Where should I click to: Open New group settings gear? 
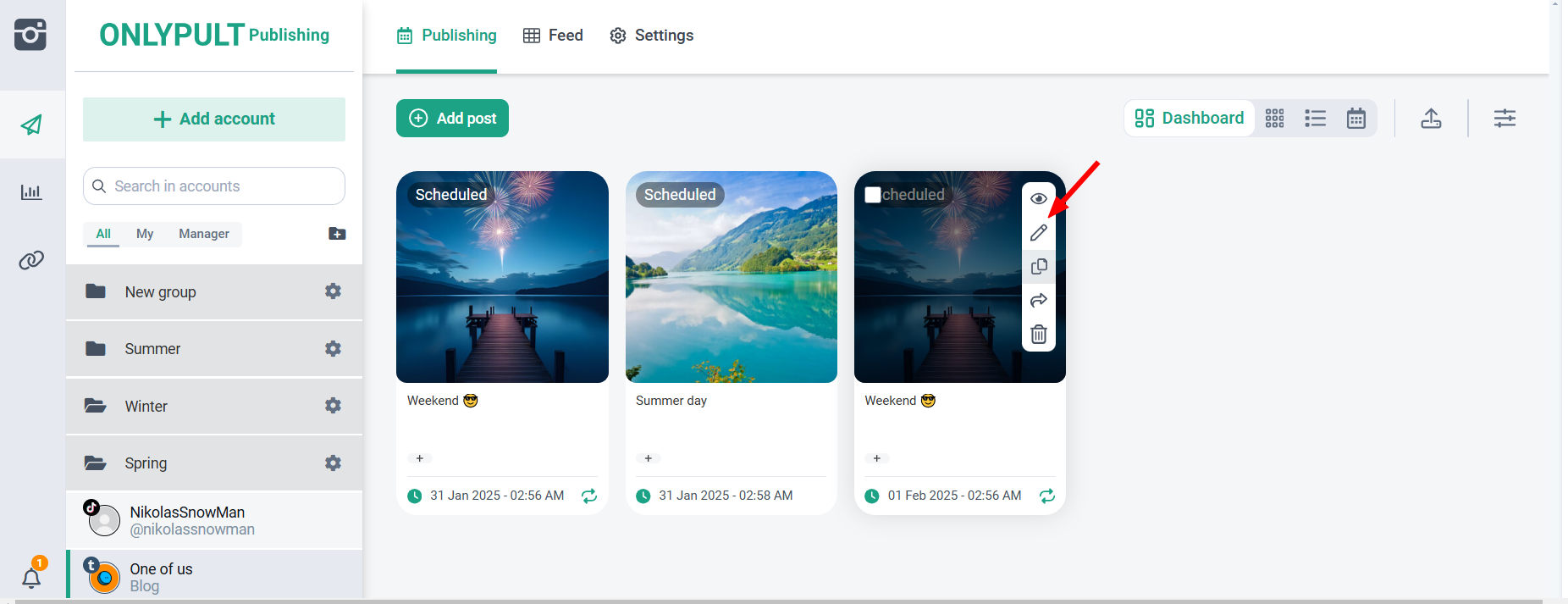tap(333, 291)
